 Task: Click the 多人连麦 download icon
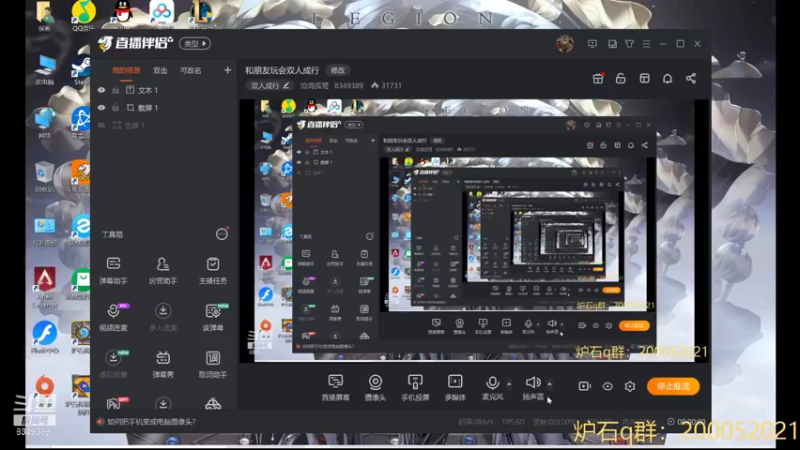click(163, 311)
